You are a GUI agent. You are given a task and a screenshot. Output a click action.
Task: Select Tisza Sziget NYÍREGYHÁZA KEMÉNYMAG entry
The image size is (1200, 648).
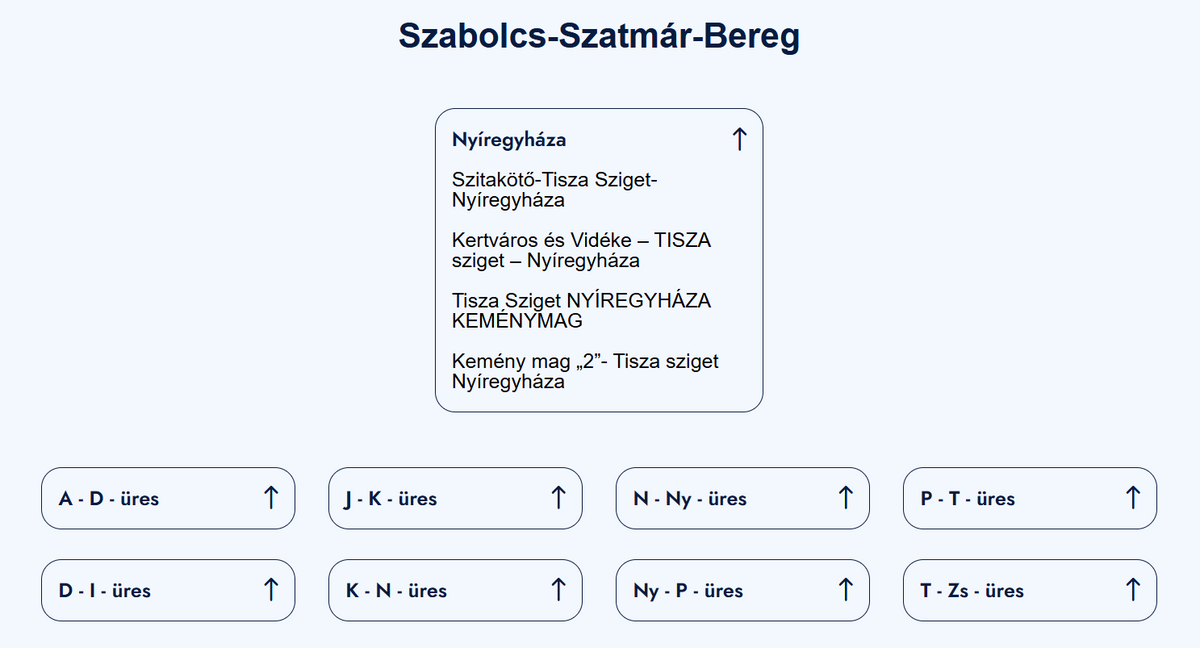pos(581,311)
